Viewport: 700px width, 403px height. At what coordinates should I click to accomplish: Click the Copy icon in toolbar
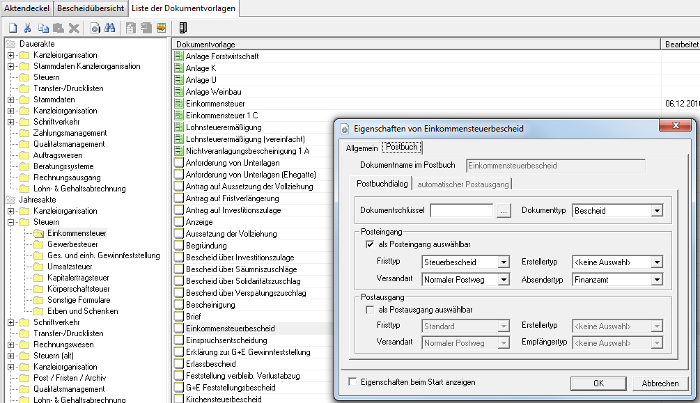tap(43, 29)
